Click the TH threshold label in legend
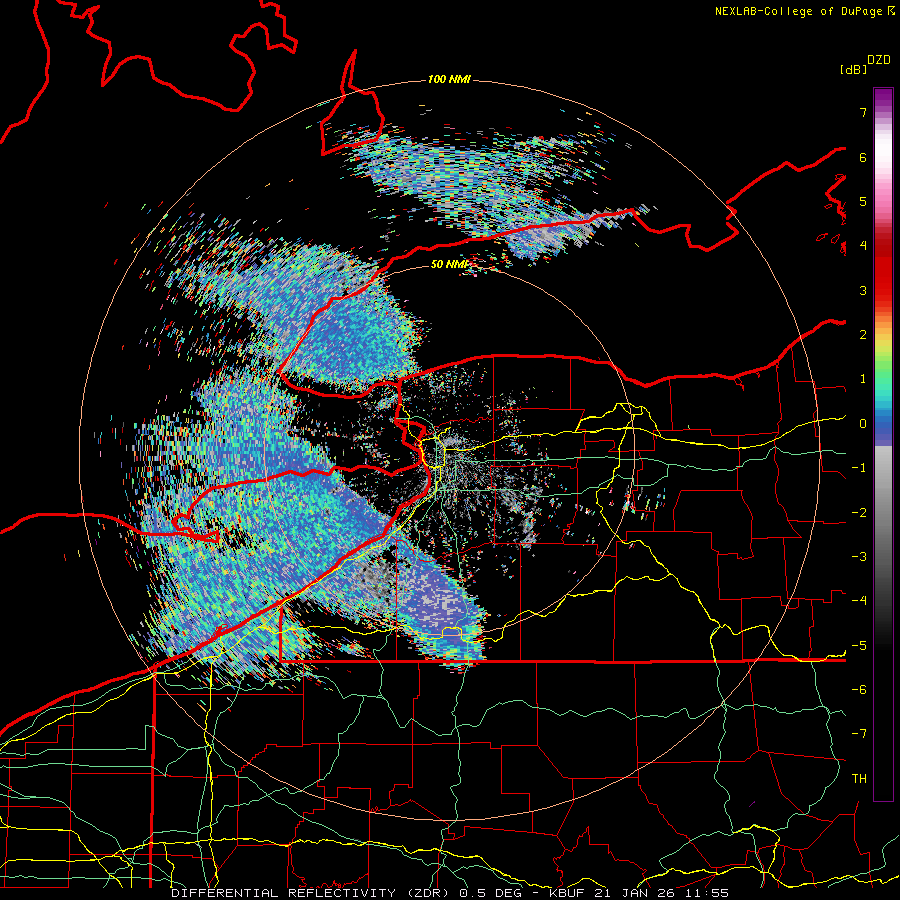Image resolution: width=900 pixels, height=900 pixels. [859, 778]
